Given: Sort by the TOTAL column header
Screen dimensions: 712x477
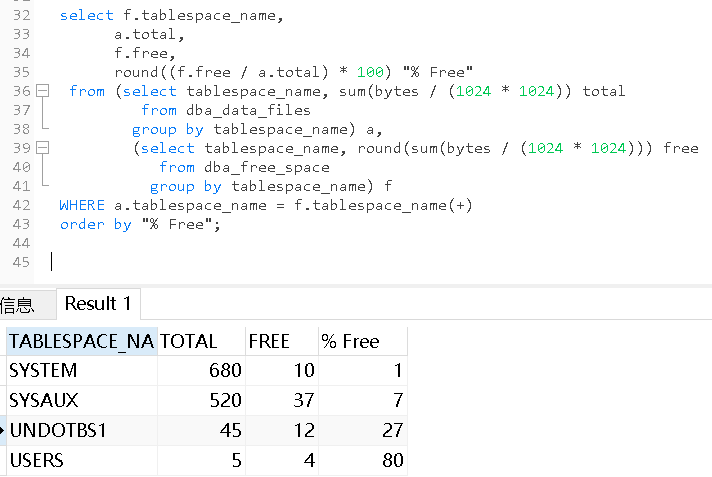Looking at the screenshot, I should [x=201, y=341].
